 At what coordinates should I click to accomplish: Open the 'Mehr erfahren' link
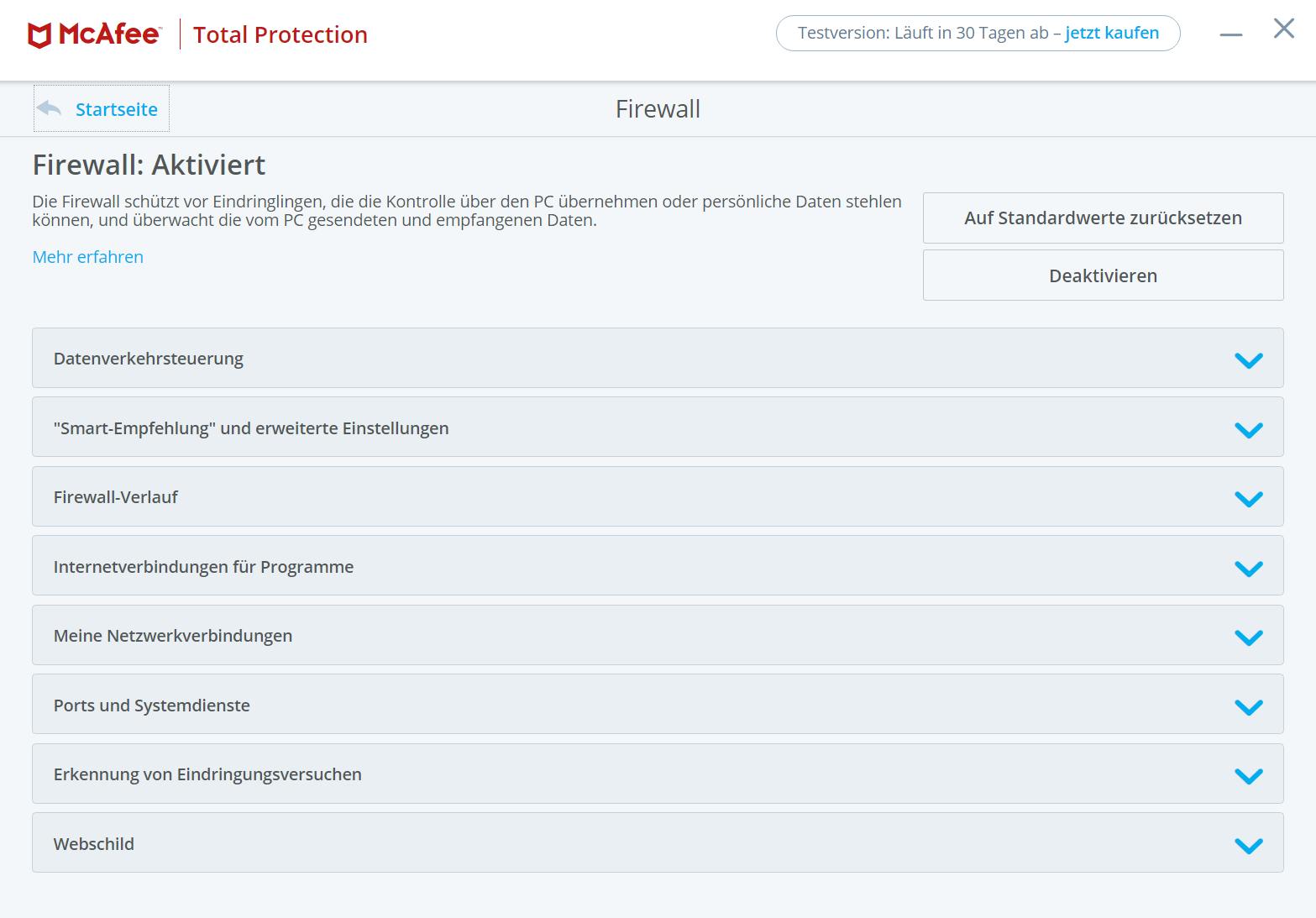click(x=88, y=257)
